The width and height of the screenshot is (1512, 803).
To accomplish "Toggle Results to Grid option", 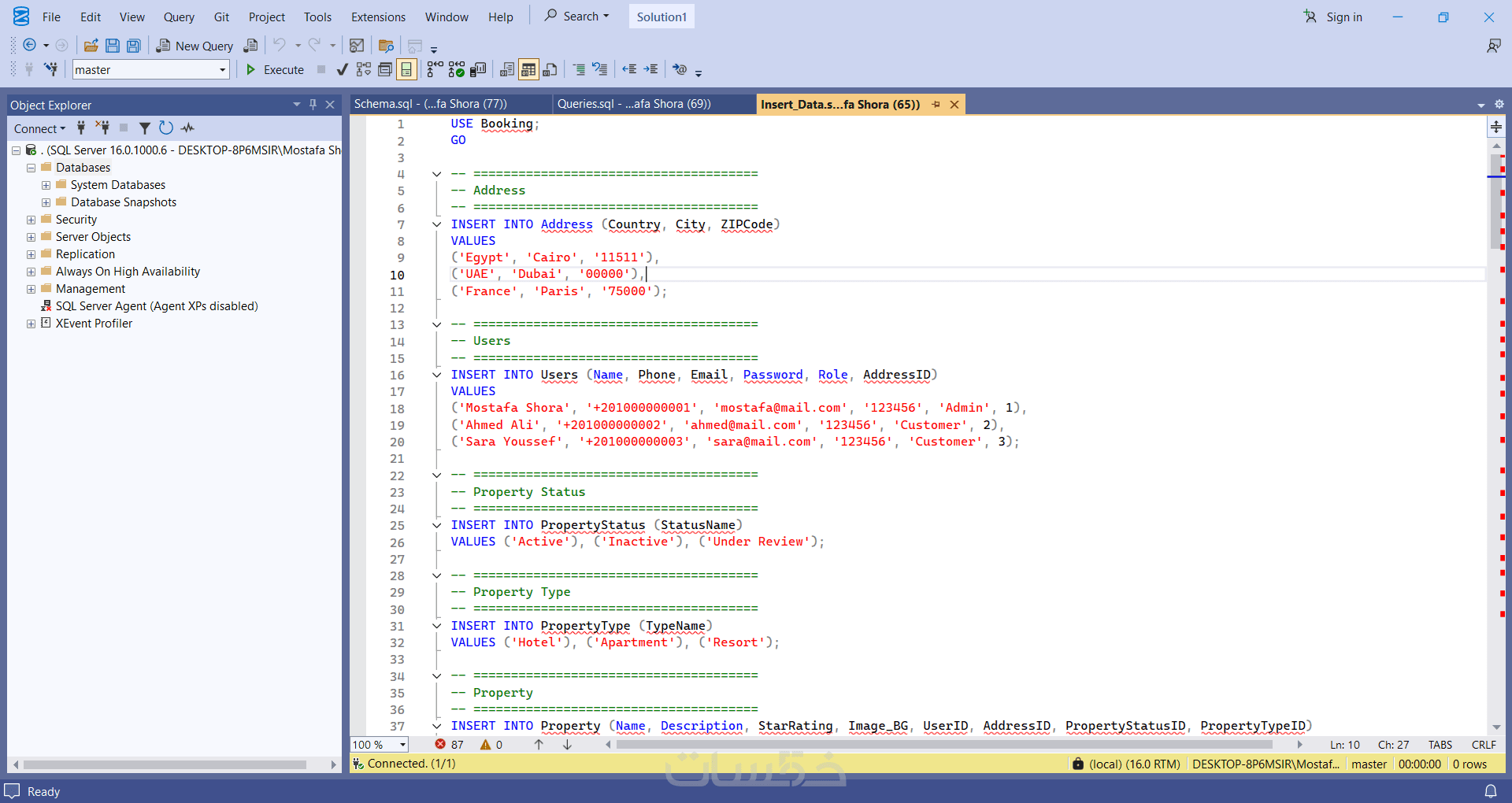I will (528, 70).
